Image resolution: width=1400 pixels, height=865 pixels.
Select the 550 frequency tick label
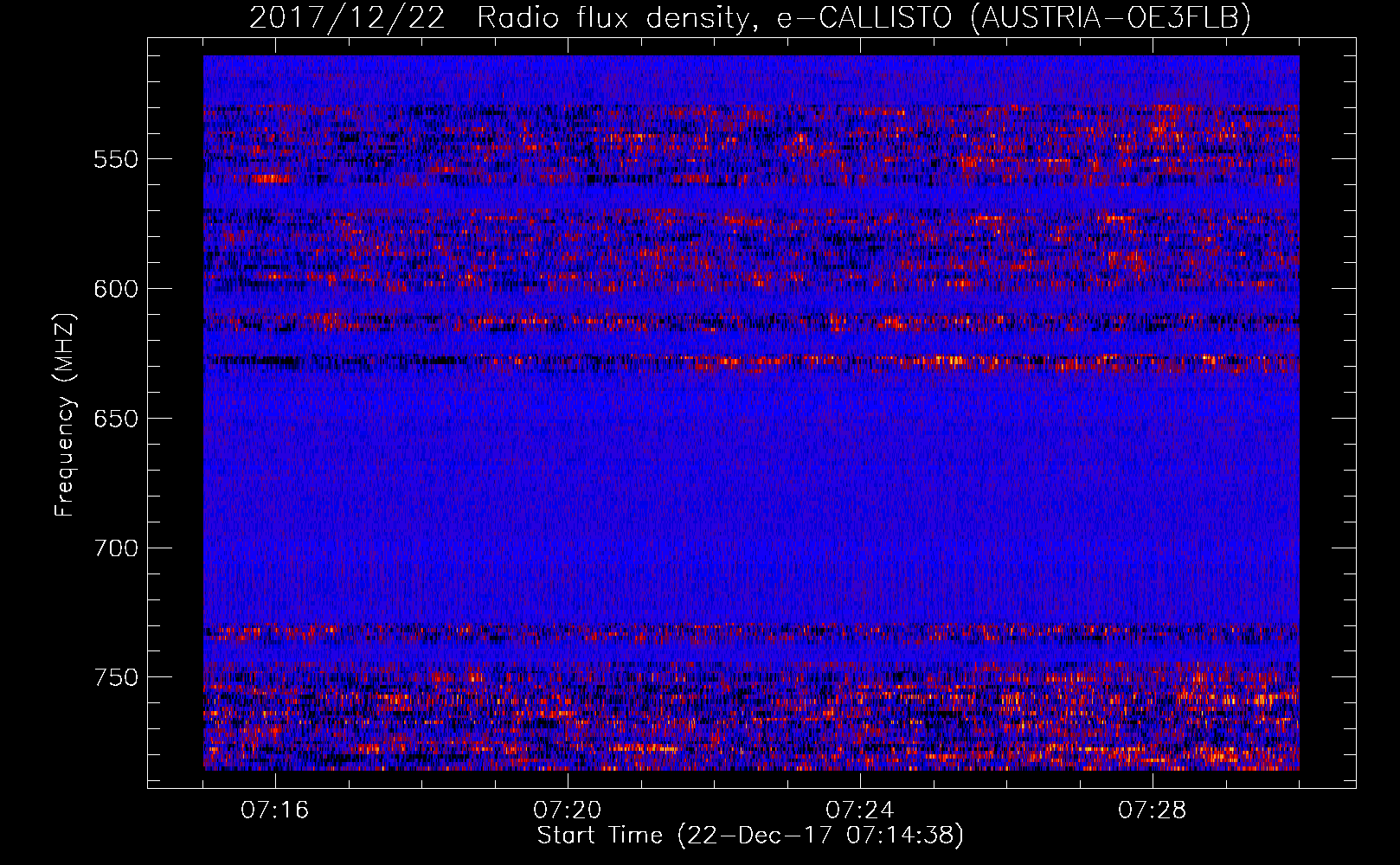tap(116, 159)
